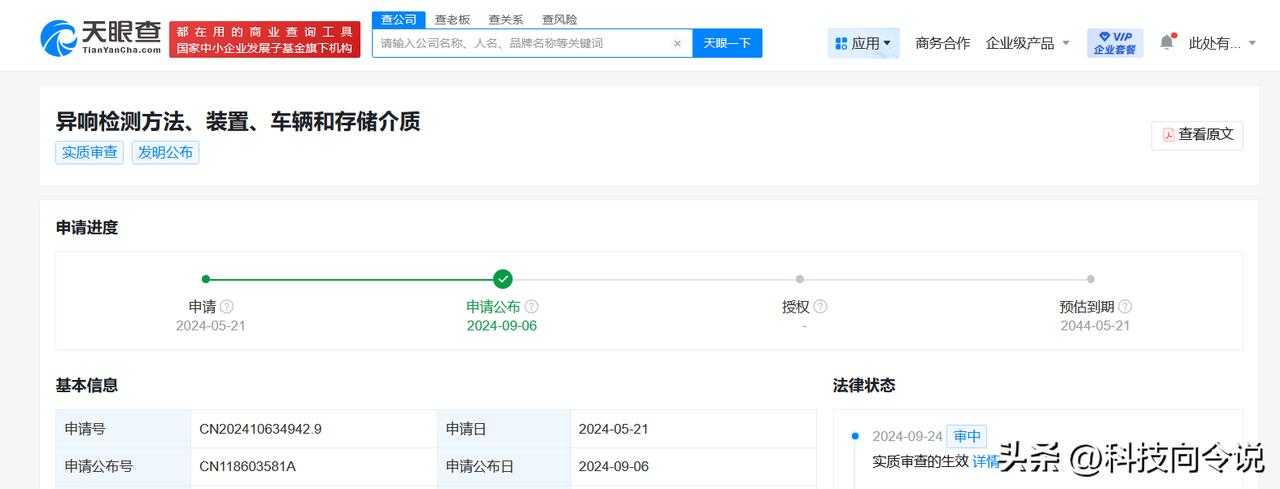Click the green 2024-09-06 progress date
The image size is (1280, 489).
[502, 326]
